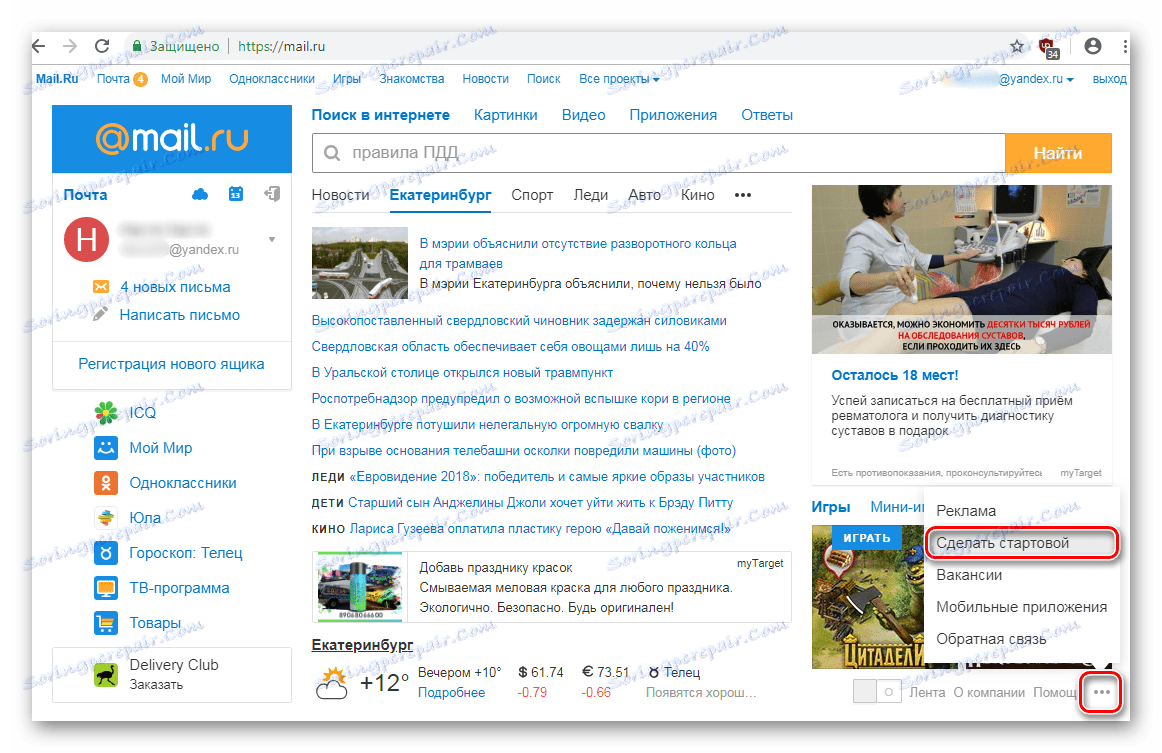Bookmark the page with the star icon
Screen dimensions: 1162x753
1017,47
